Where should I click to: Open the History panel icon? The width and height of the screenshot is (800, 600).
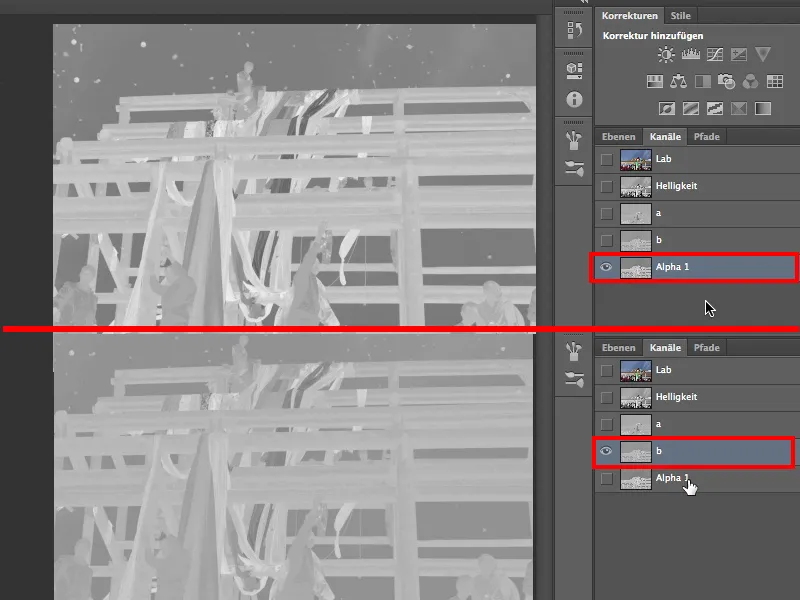pyautogui.click(x=574, y=31)
